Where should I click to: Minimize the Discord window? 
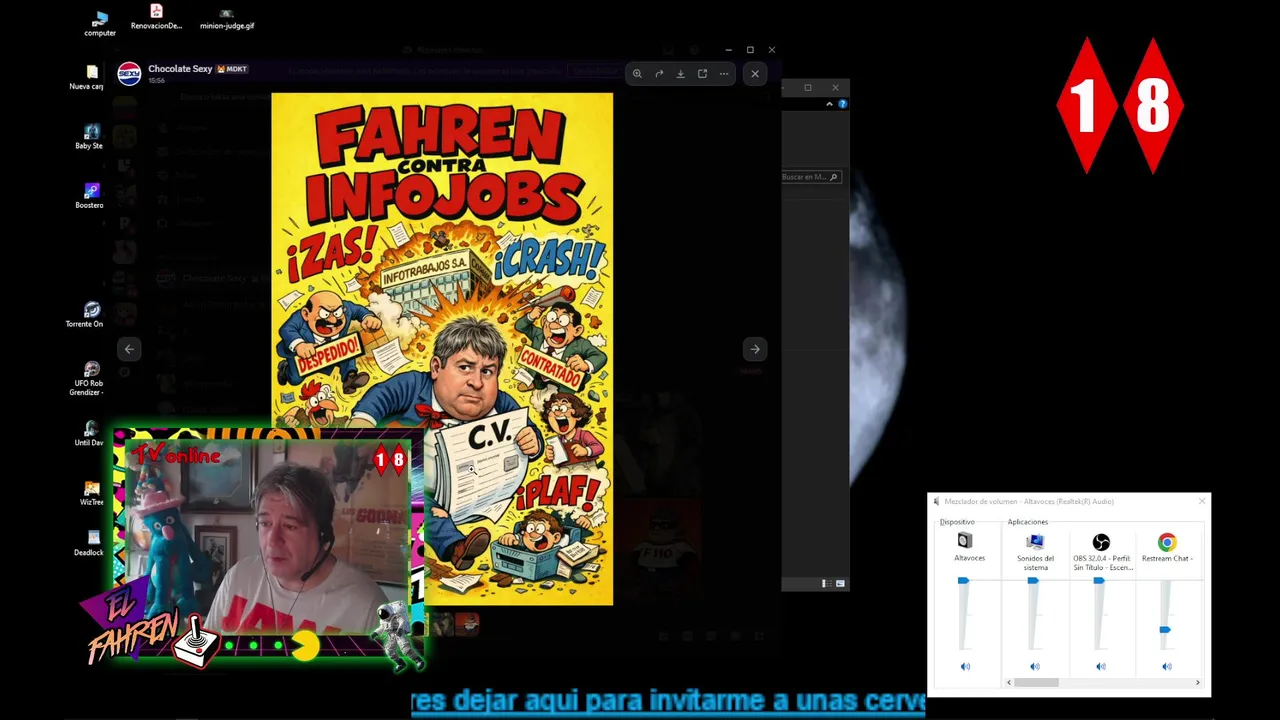[x=728, y=49]
